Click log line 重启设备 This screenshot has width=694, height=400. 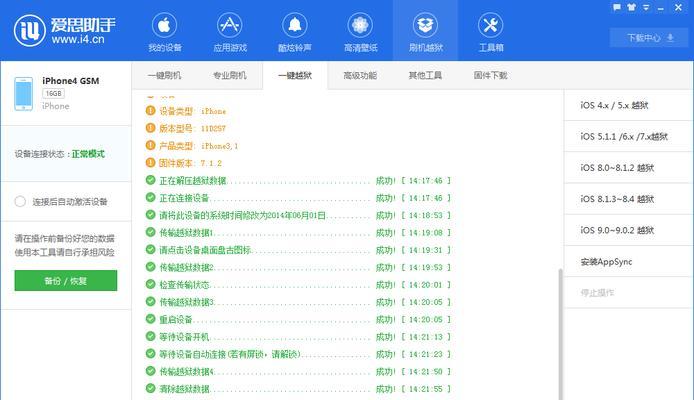[x=298, y=319]
